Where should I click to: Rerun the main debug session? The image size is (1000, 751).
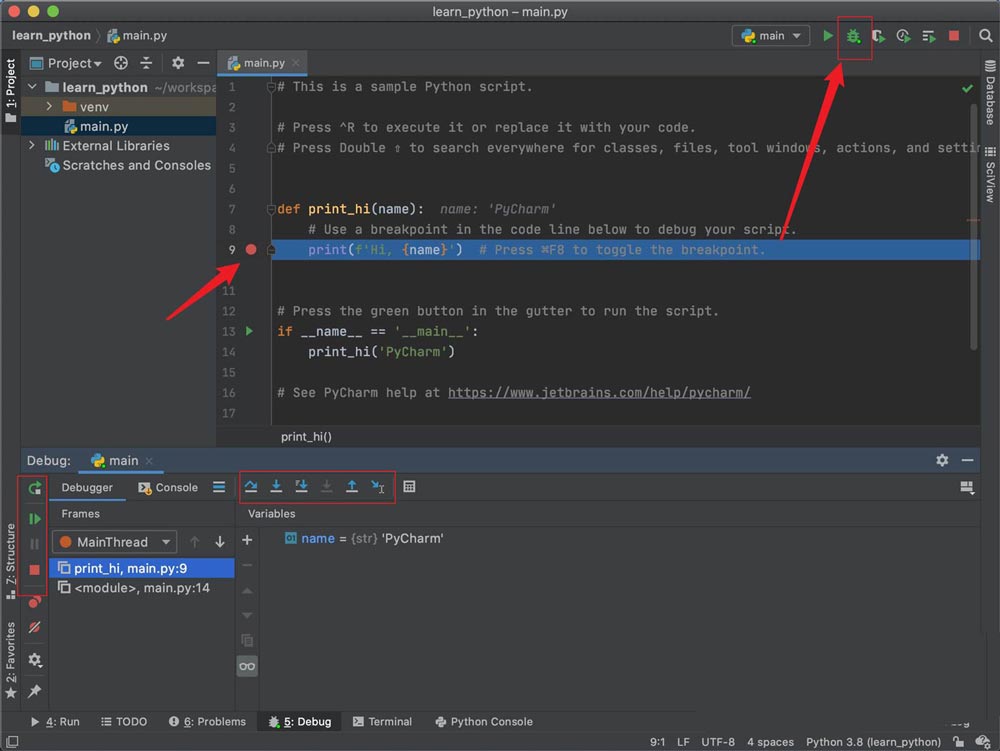[34, 489]
